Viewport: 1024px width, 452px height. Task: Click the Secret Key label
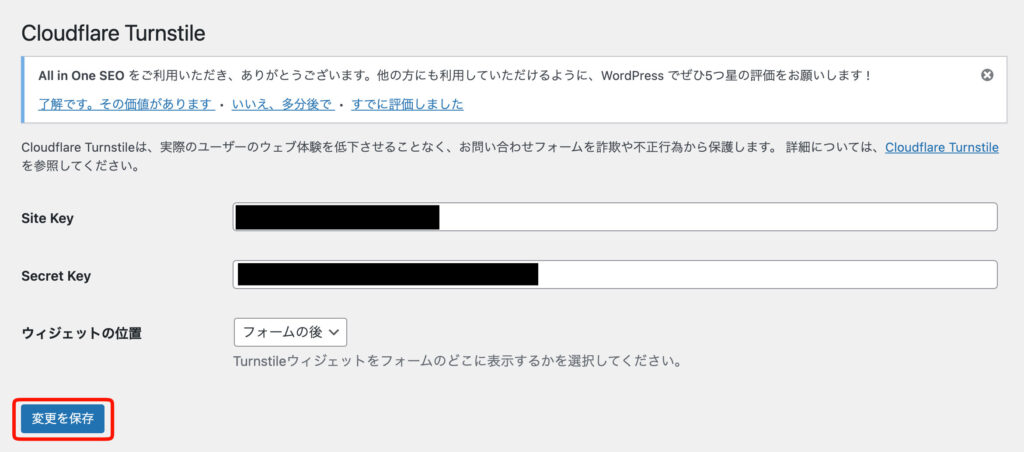[x=56, y=276]
